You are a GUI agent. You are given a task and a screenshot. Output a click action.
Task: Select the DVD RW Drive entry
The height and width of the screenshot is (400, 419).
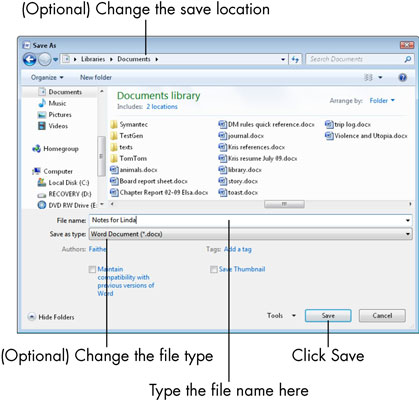[x=67, y=205]
